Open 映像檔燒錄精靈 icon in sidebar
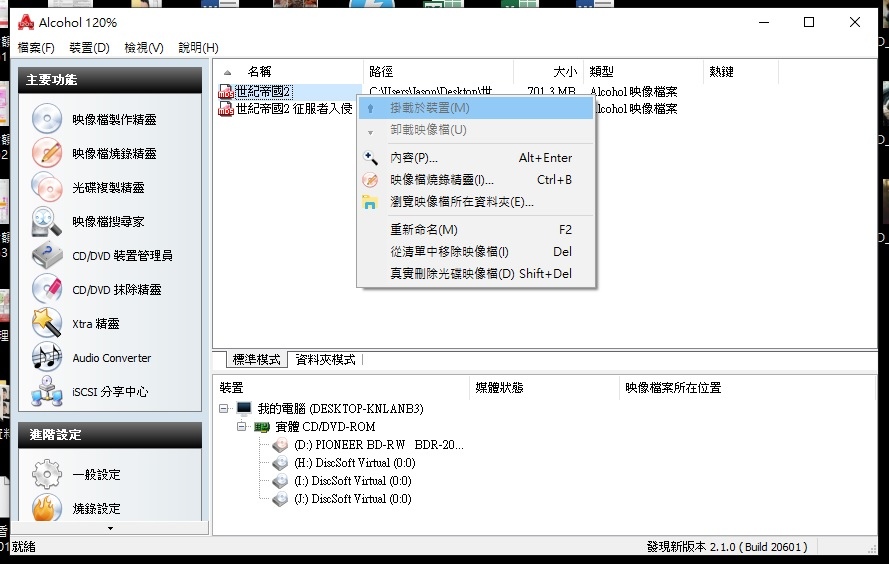 pyautogui.click(x=46, y=153)
